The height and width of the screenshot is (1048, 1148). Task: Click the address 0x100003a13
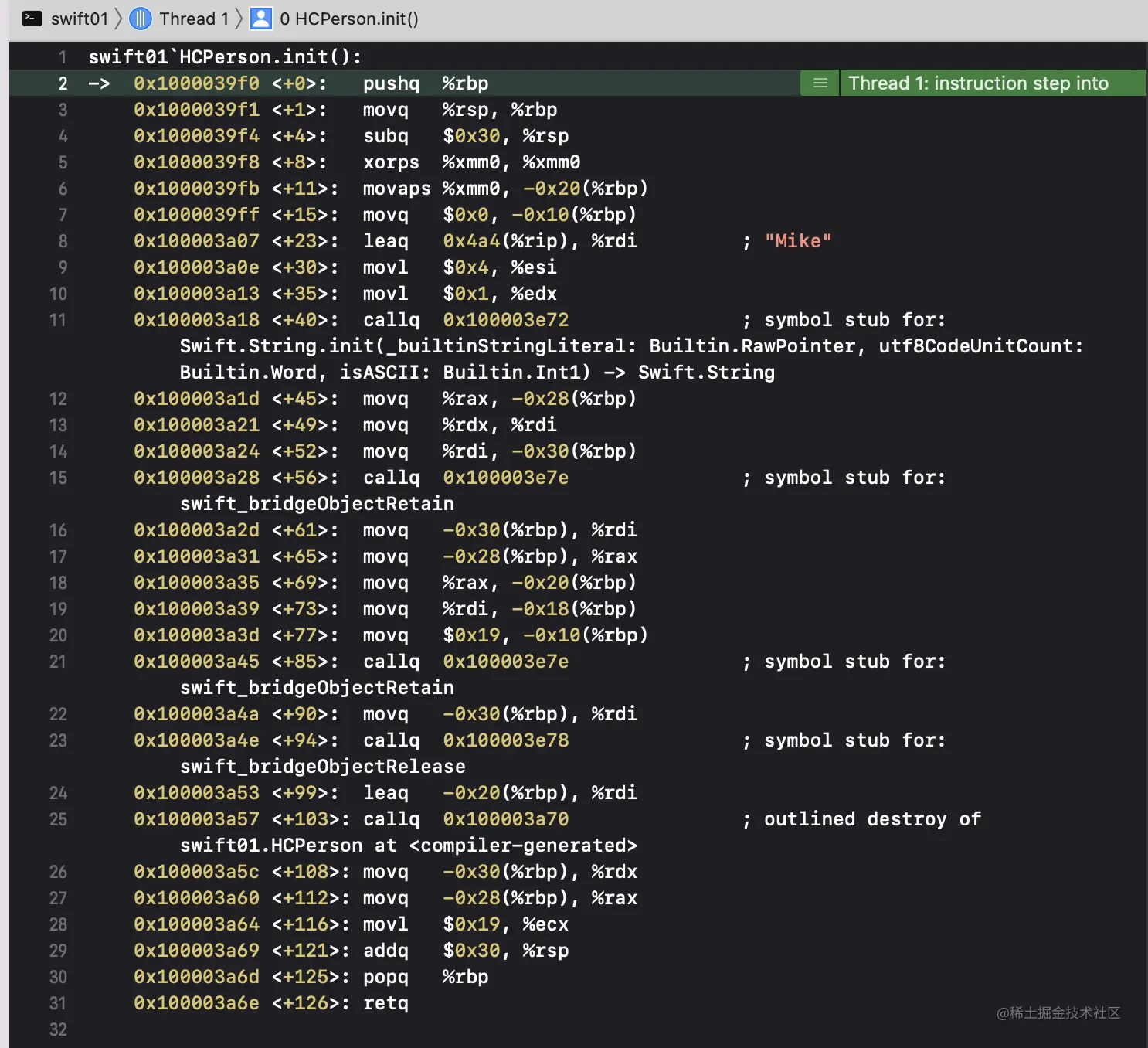pos(196,294)
